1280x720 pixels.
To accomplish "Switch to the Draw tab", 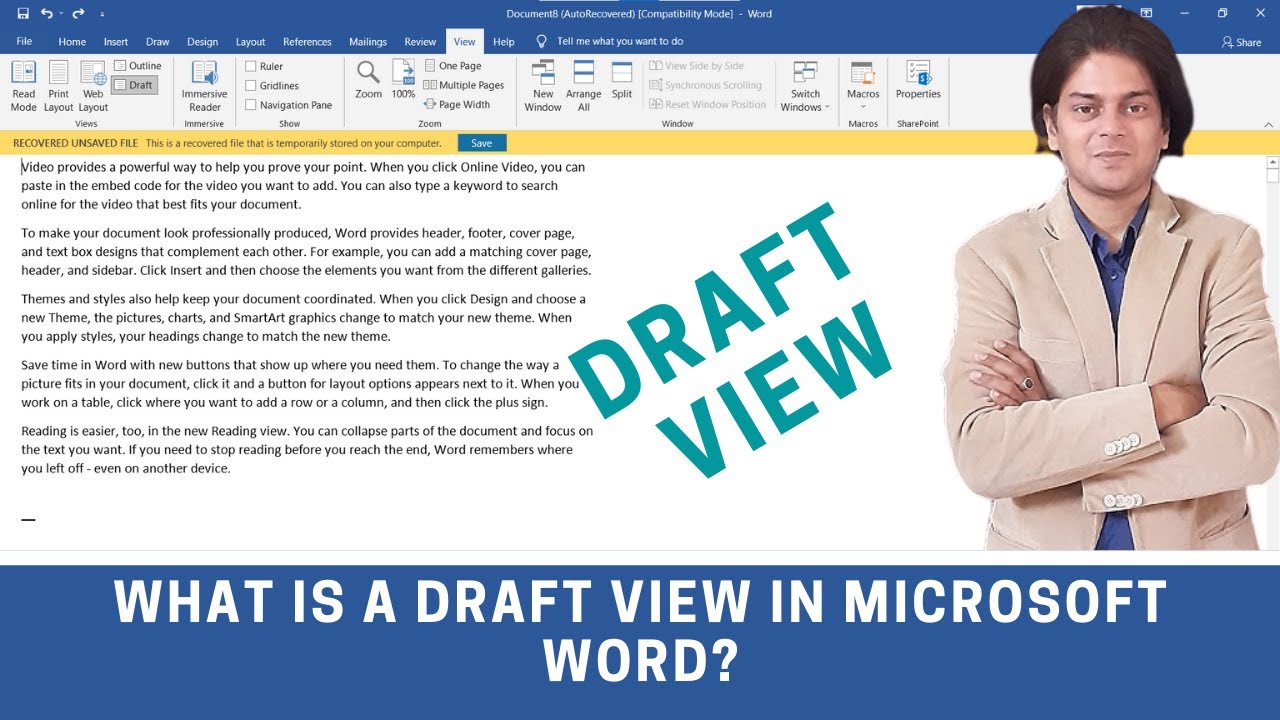I will (158, 42).
